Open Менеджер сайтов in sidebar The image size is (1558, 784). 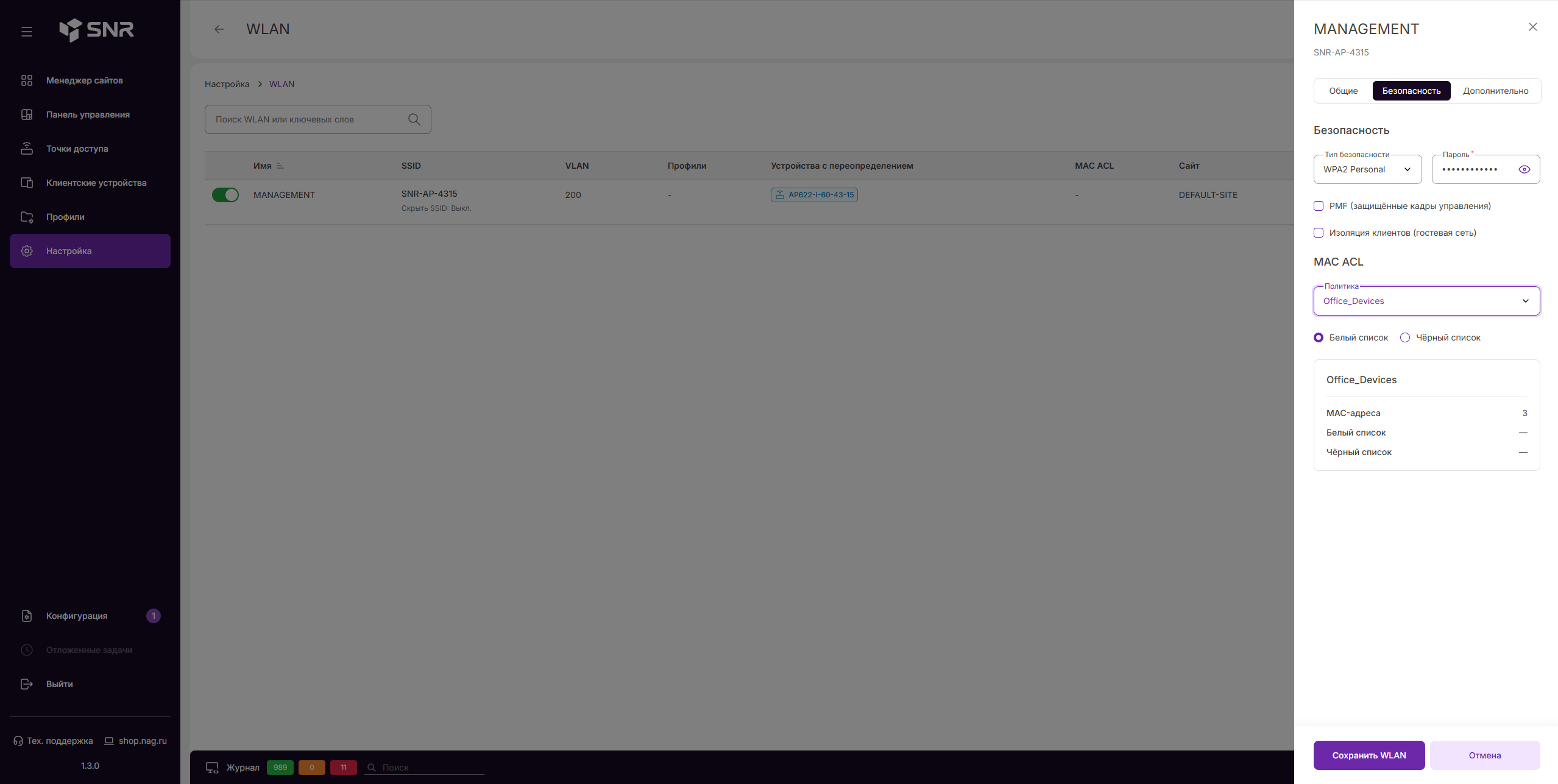click(x=90, y=80)
